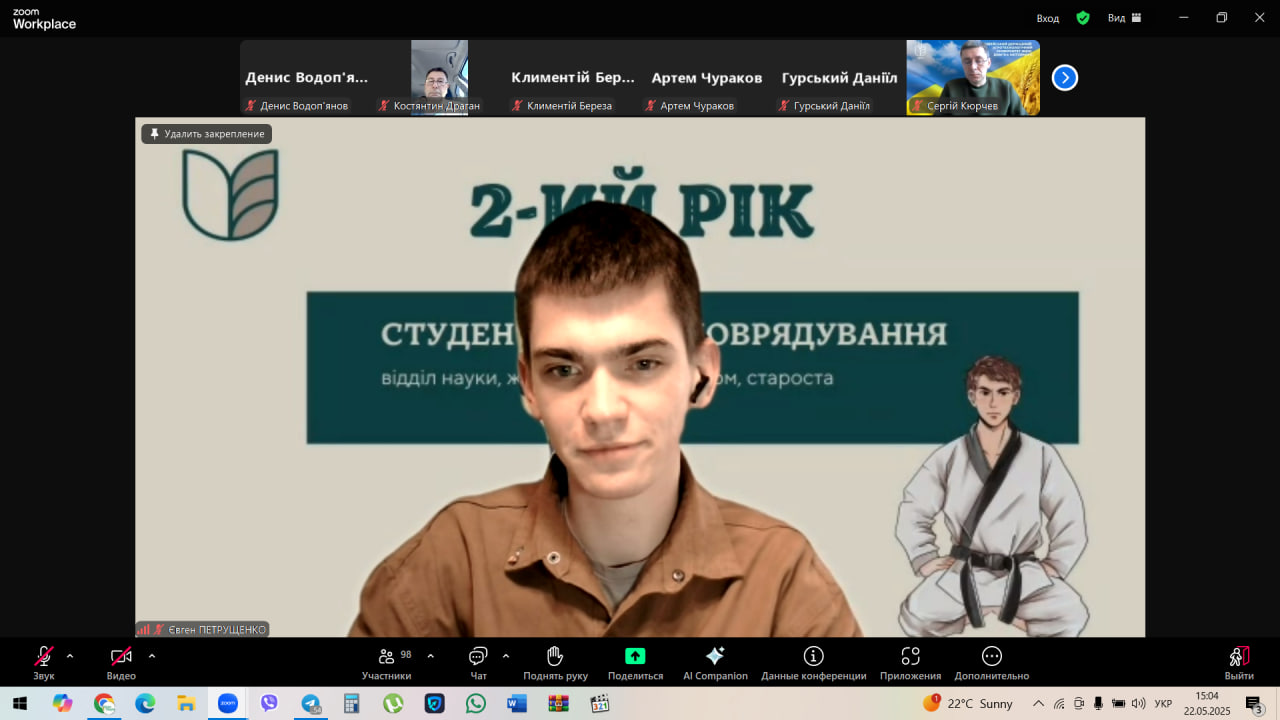The height and width of the screenshot is (720, 1280).
Task: Click the Вход sign-in button
Action: click(1048, 18)
